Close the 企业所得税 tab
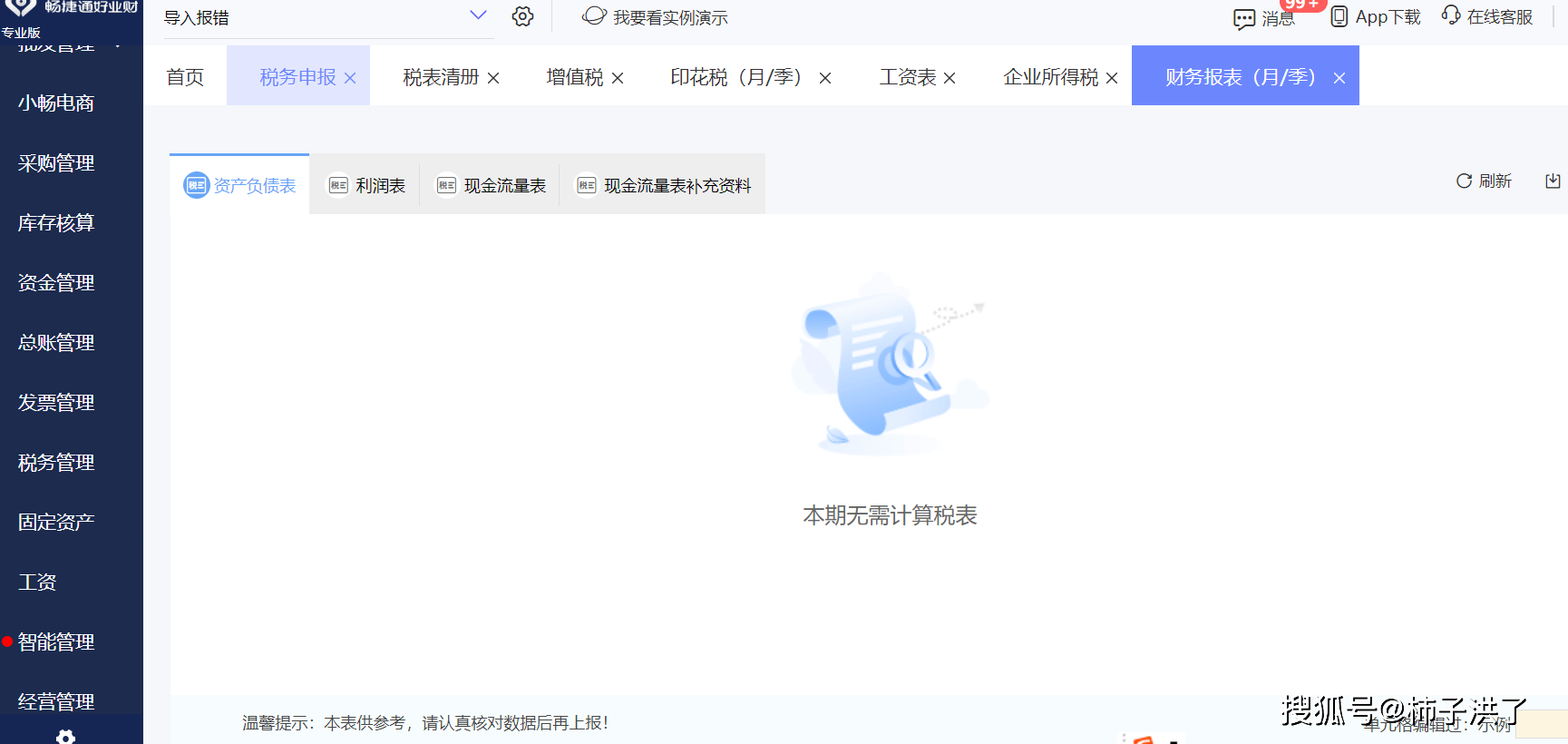1568x744 pixels. click(x=1112, y=79)
